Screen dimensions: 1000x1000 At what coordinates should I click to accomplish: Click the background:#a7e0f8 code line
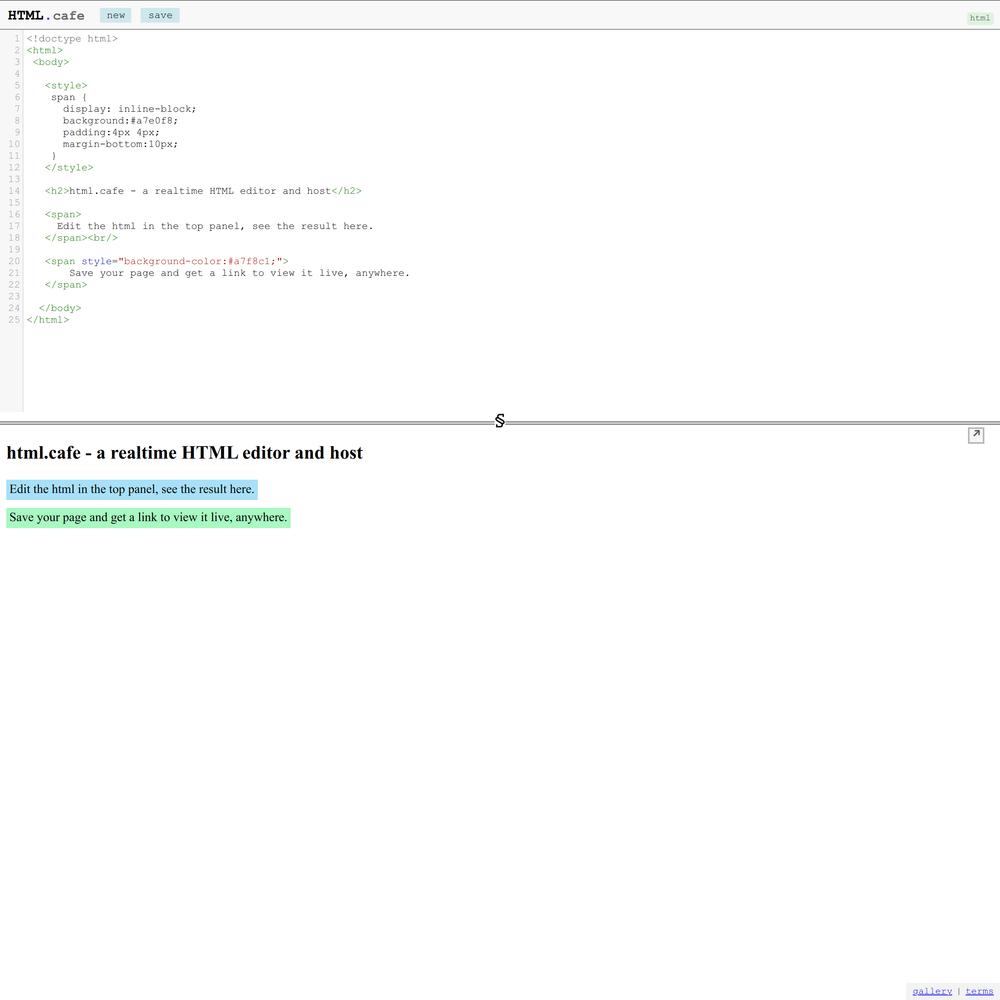tap(121, 121)
